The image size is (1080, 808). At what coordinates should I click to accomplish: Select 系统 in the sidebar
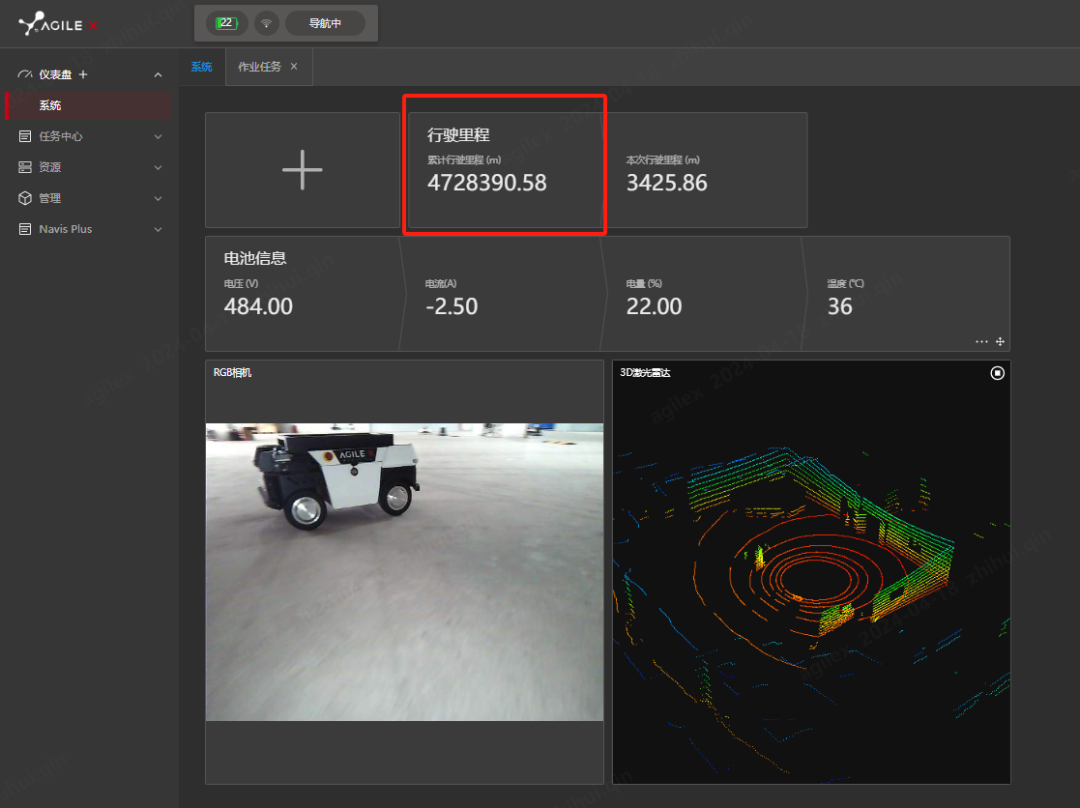click(x=50, y=105)
